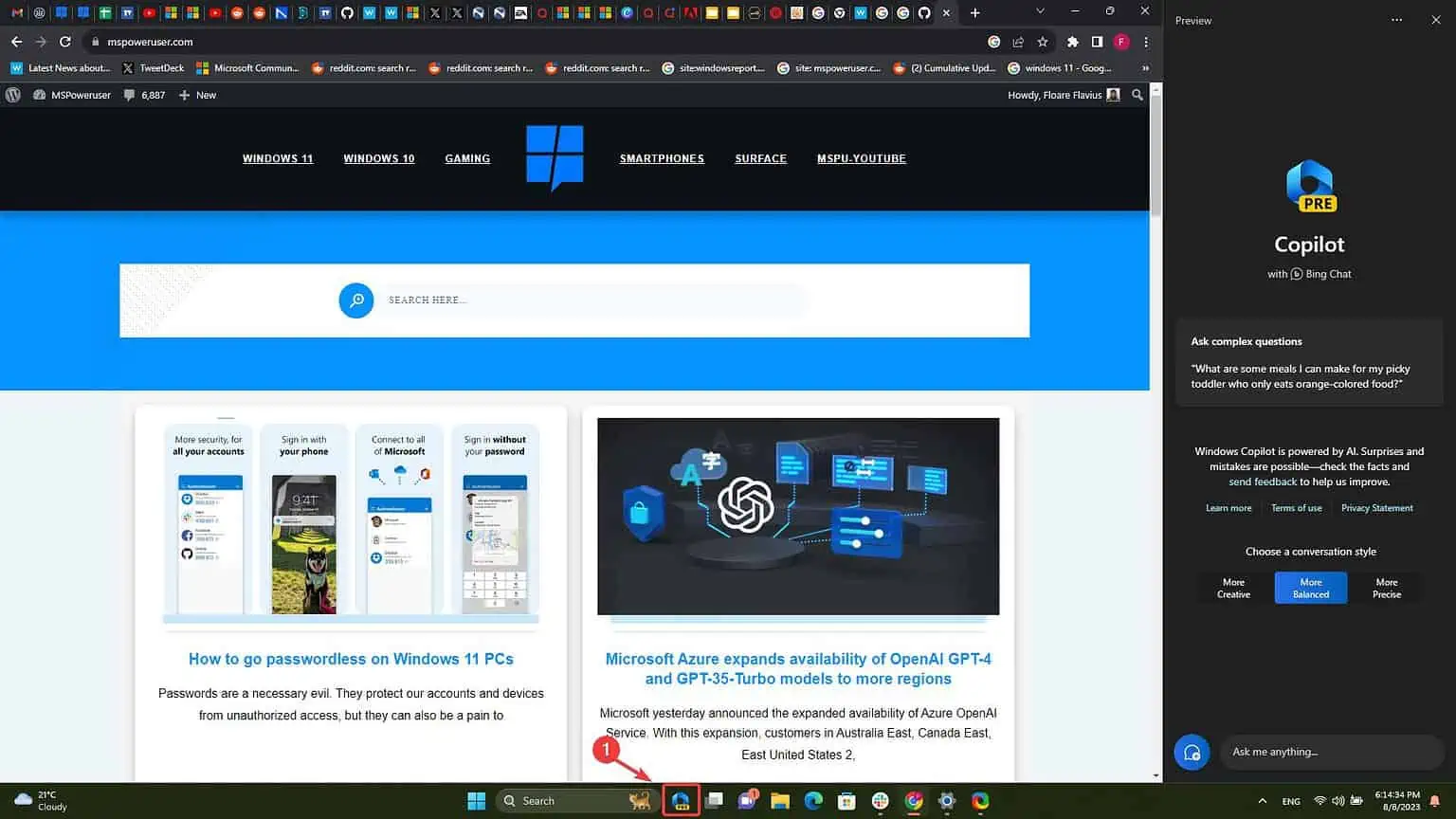Expand the bookmarks bar overflow chevron

(x=1145, y=68)
